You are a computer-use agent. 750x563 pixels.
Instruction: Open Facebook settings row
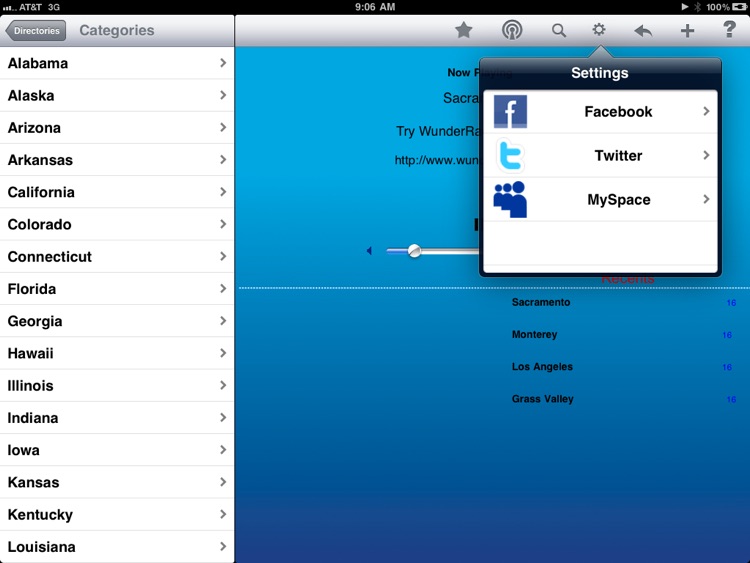click(600, 111)
